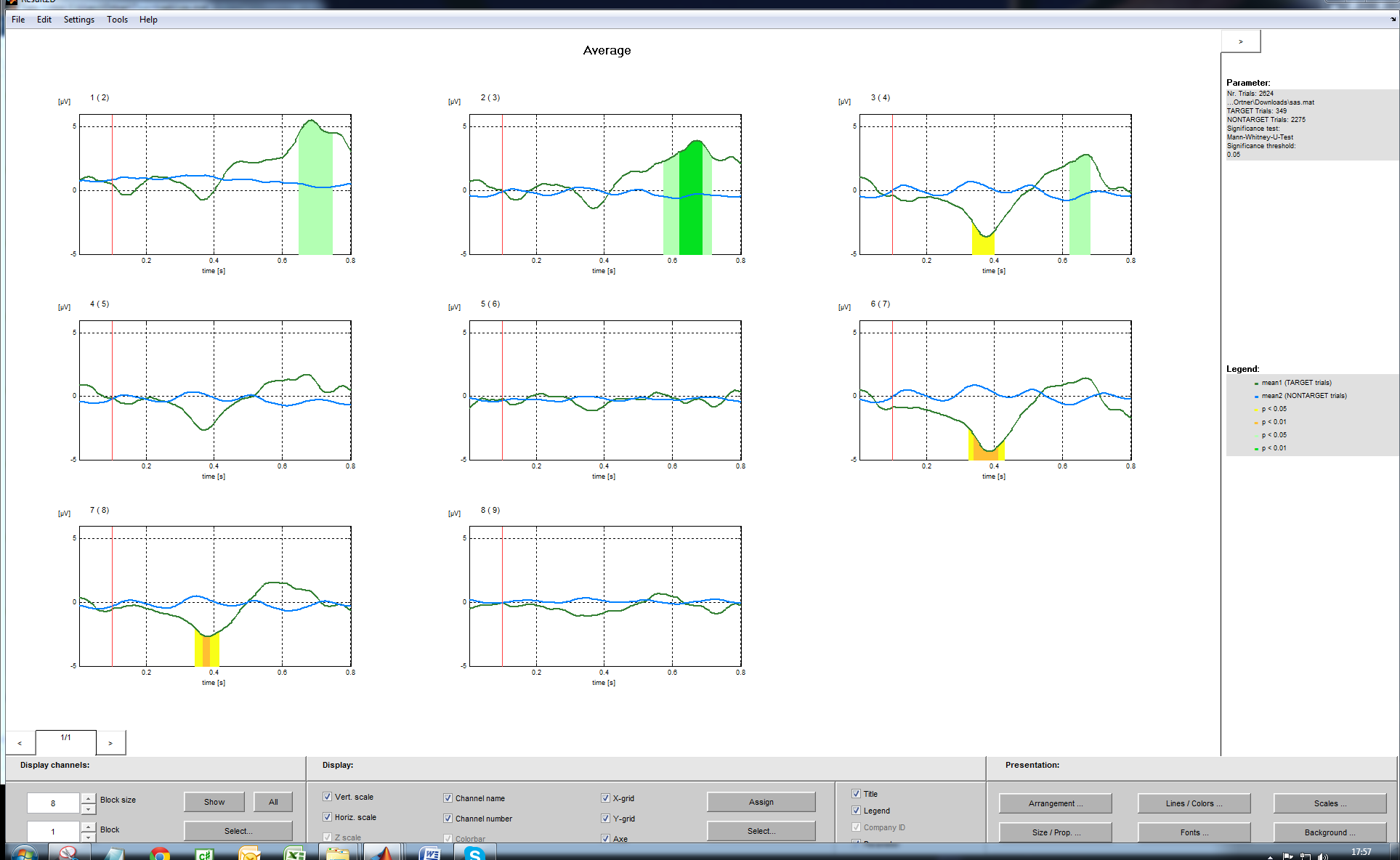This screenshot has height=860, width=1400.
Task: Select channel plot 1 ( 2 )
Action: pos(215,184)
